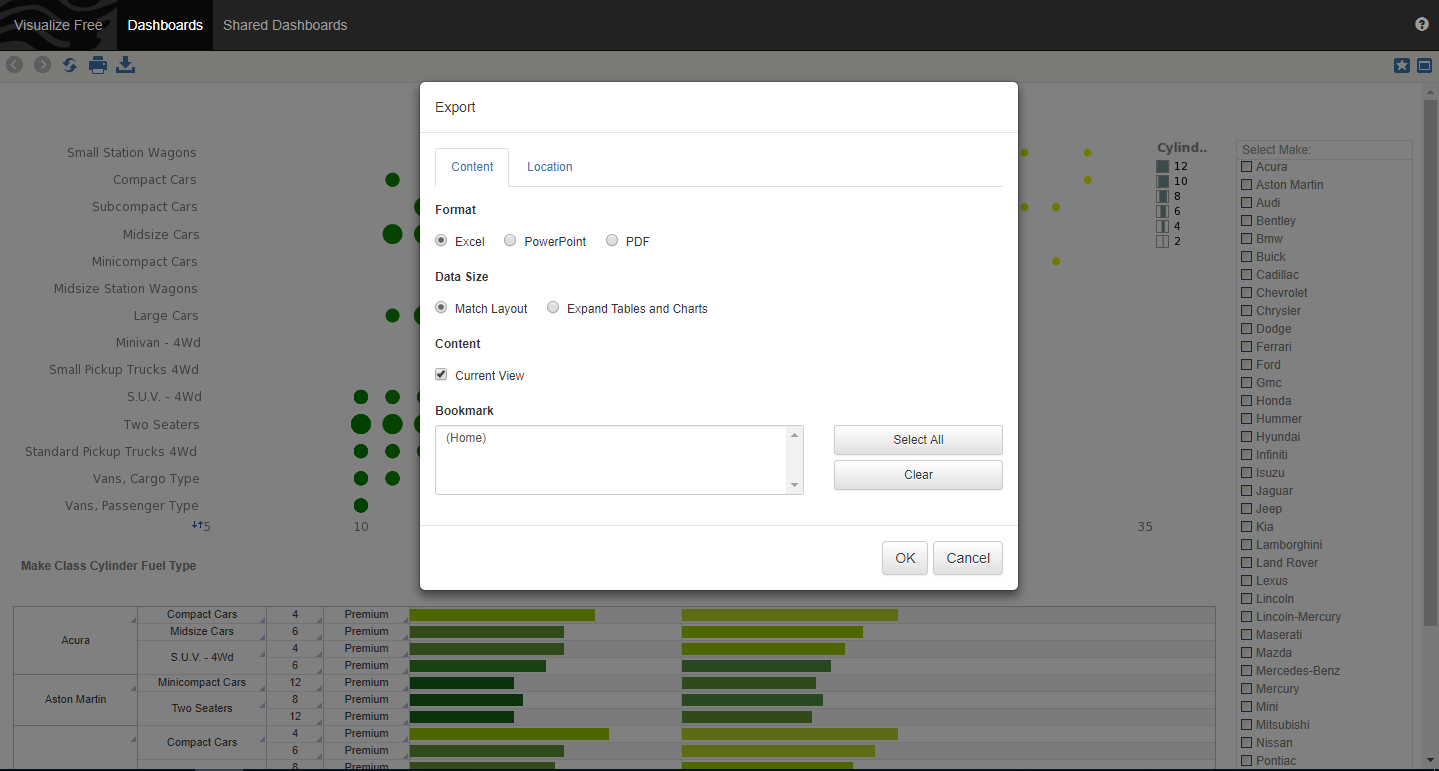Click the 10 cylinder legend swatch

(1162, 181)
